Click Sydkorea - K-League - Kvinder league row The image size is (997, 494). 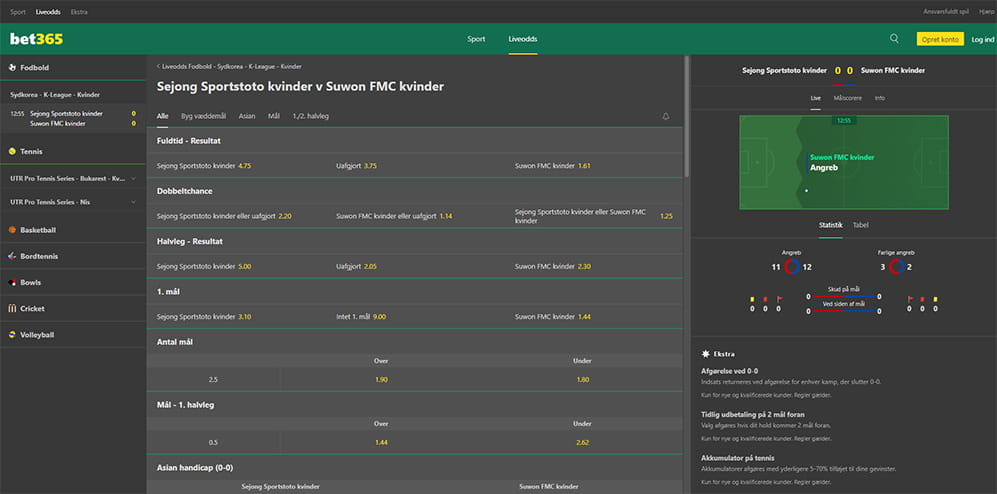click(72, 94)
